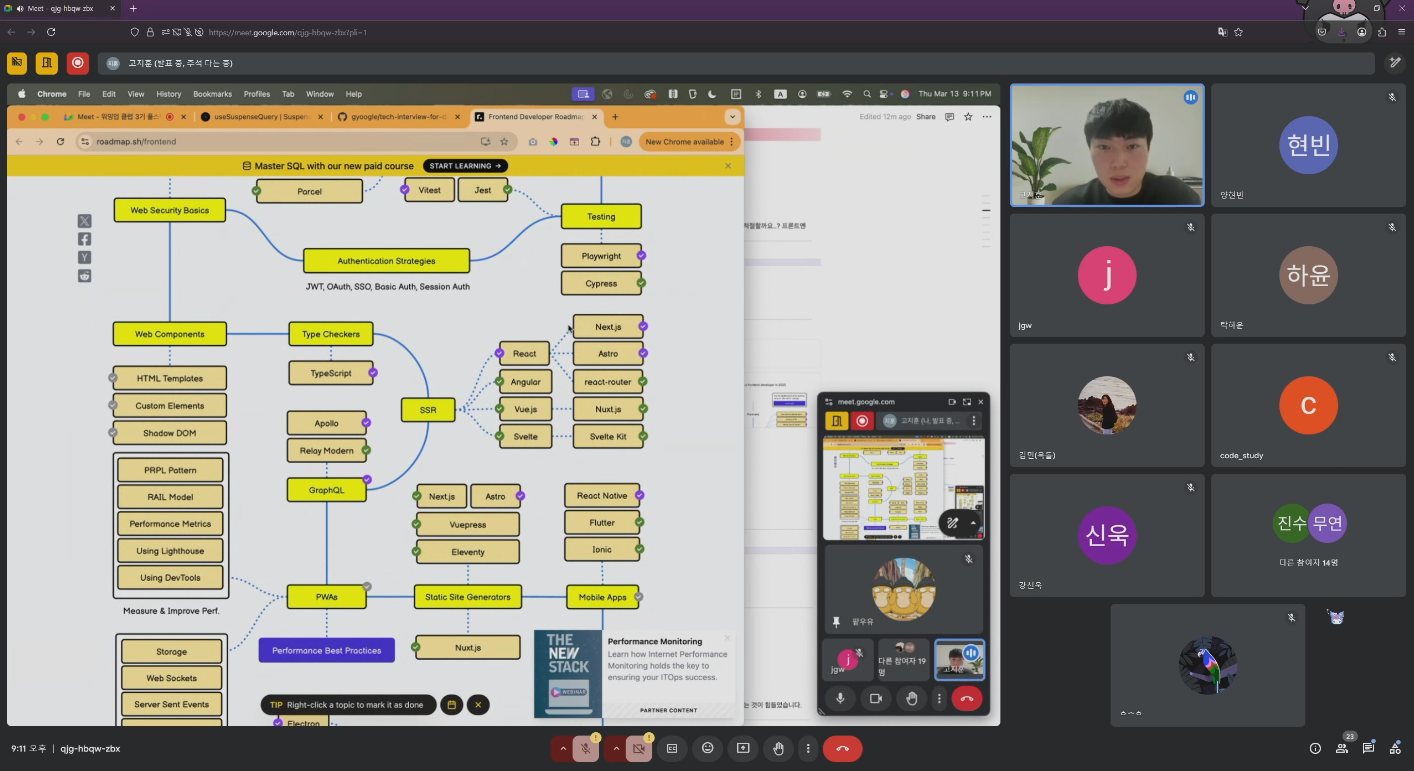Open the Meet activities icon
Viewport: 1414px width, 771px height.
pyautogui.click(x=1395, y=748)
